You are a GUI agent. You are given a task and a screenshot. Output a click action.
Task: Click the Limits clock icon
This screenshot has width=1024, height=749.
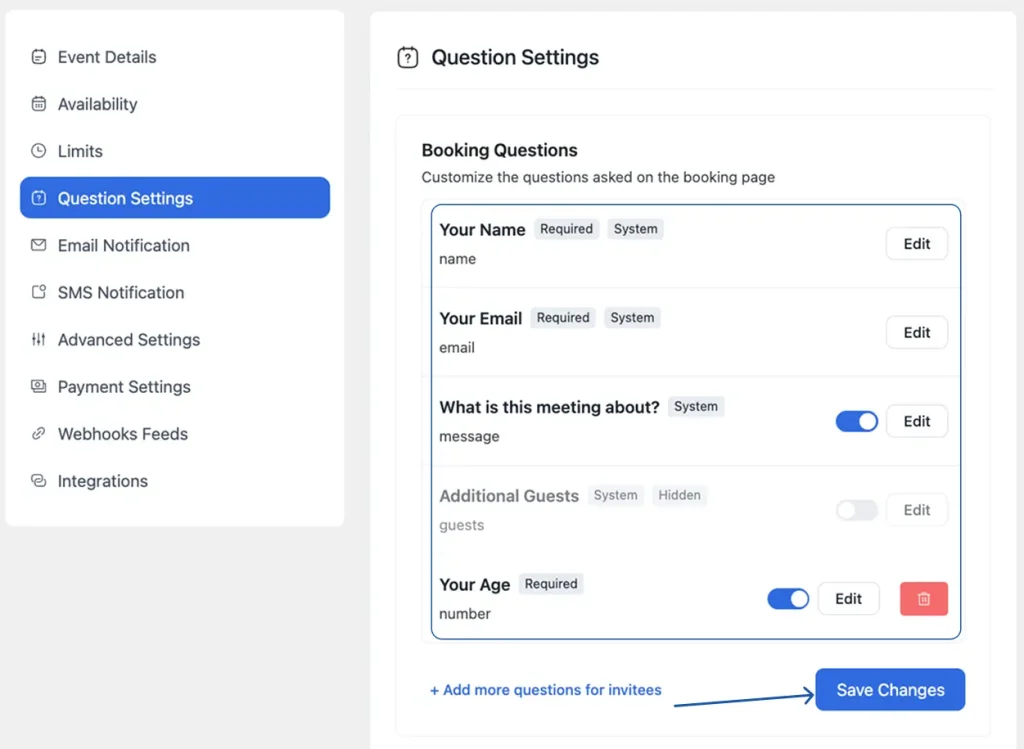pos(40,150)
